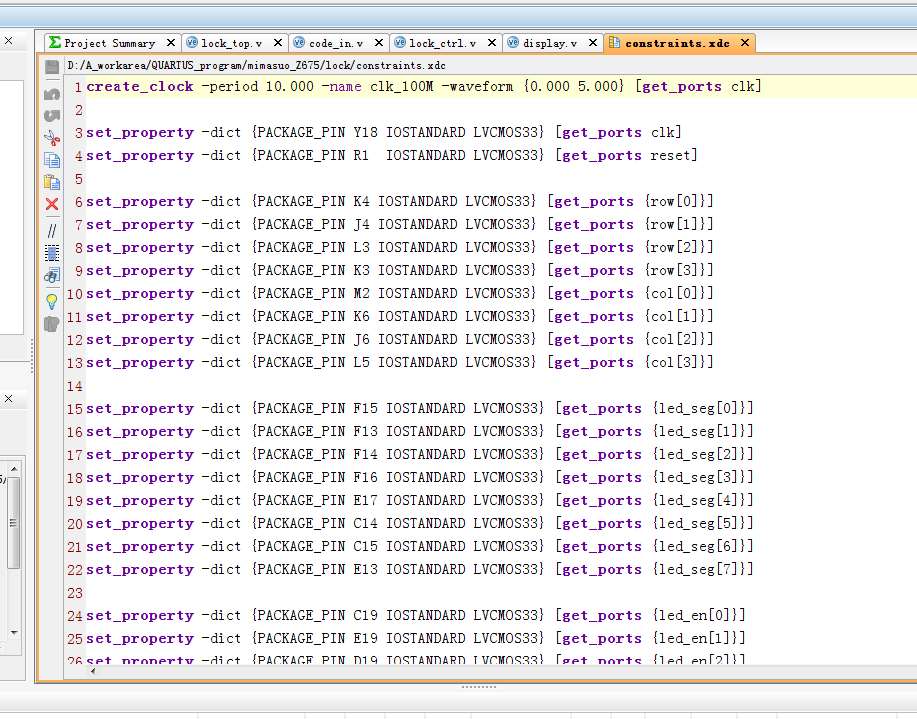Click the light bulb language templates icon

click(x=52, y=300)
